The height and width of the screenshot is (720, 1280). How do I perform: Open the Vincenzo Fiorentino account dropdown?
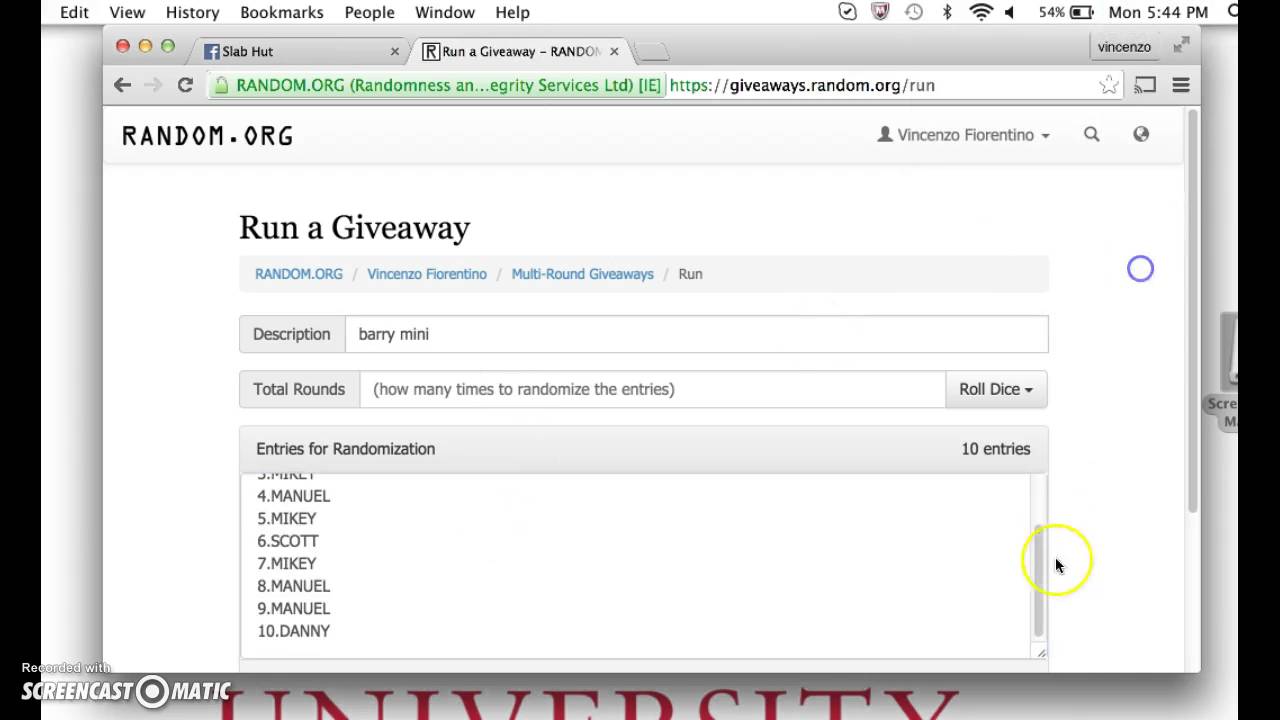pyautogui.click(x=964, y=135)
